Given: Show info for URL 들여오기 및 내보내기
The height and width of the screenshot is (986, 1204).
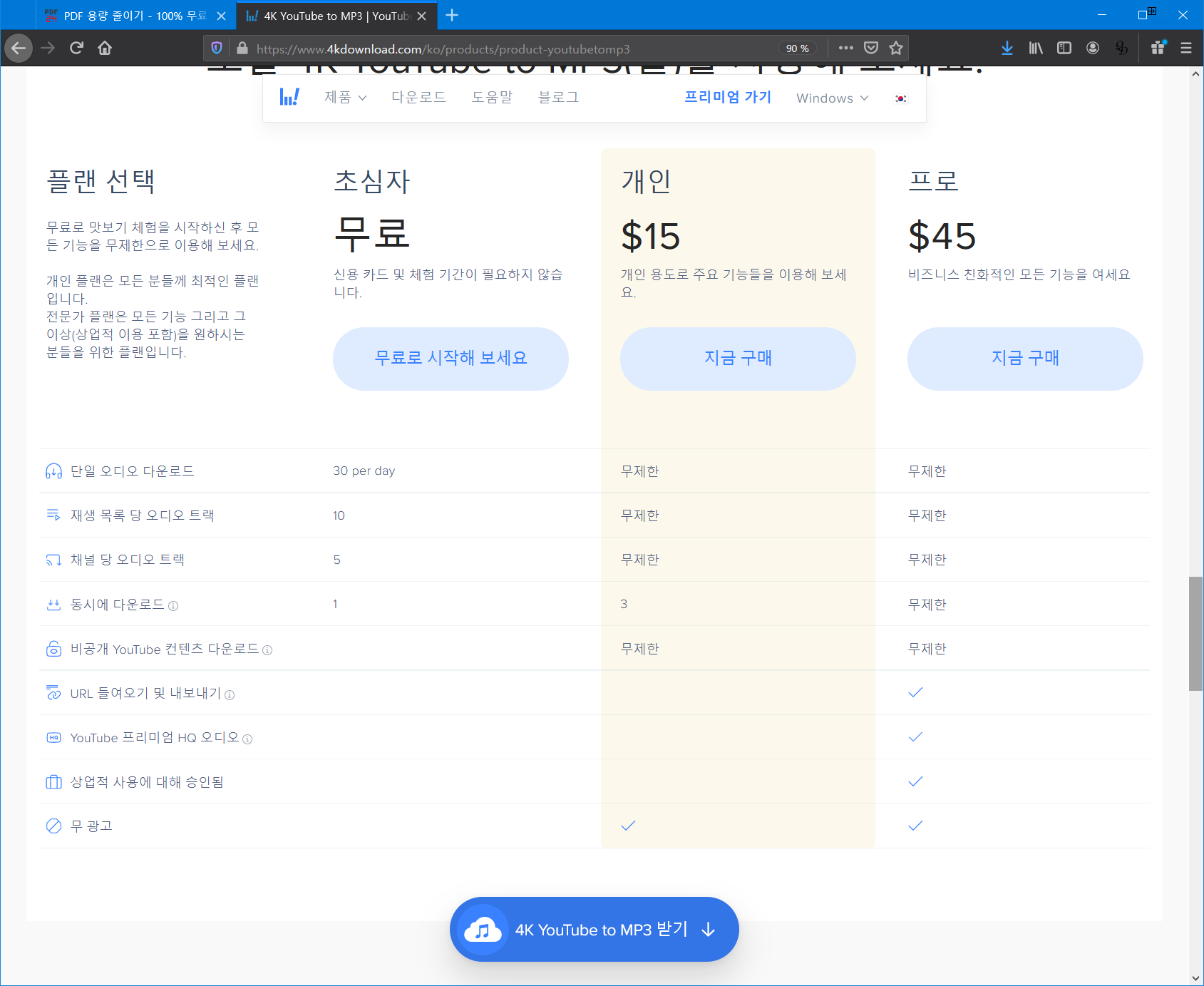Looking at the screenshot, I should coord(230,695).
